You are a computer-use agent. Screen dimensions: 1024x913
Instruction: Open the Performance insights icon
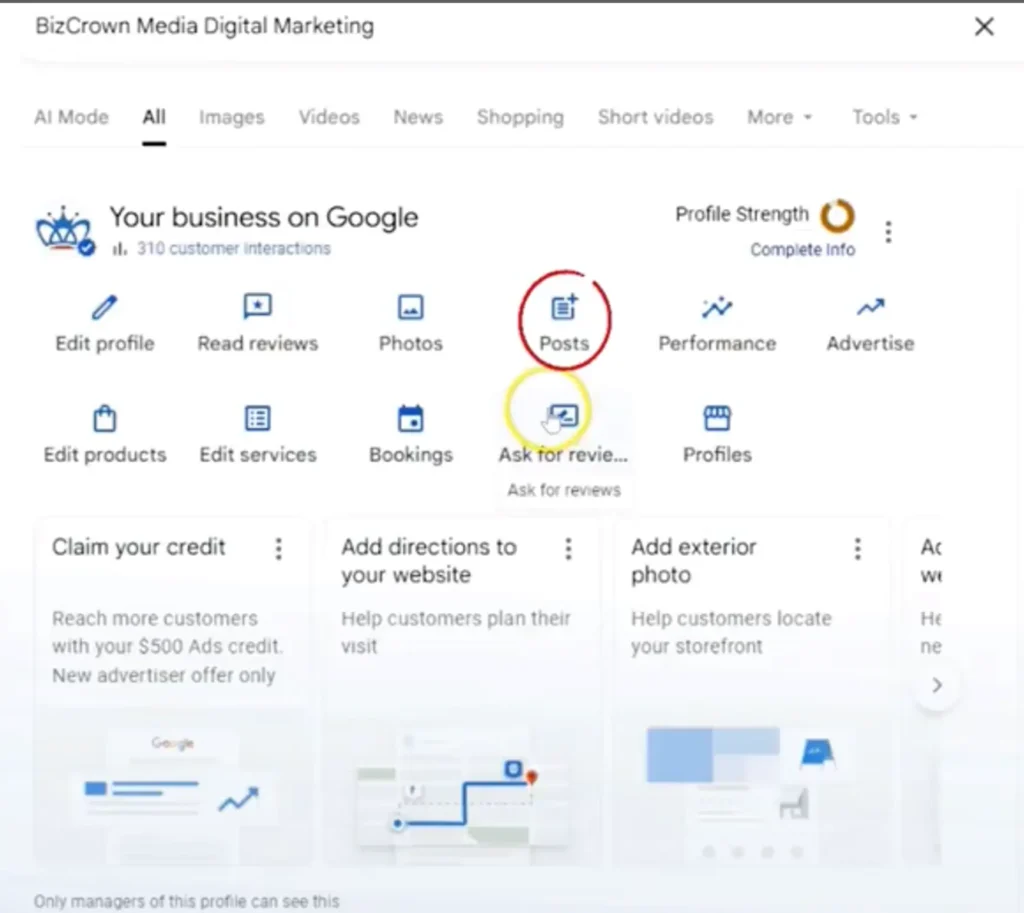(717, 307)
